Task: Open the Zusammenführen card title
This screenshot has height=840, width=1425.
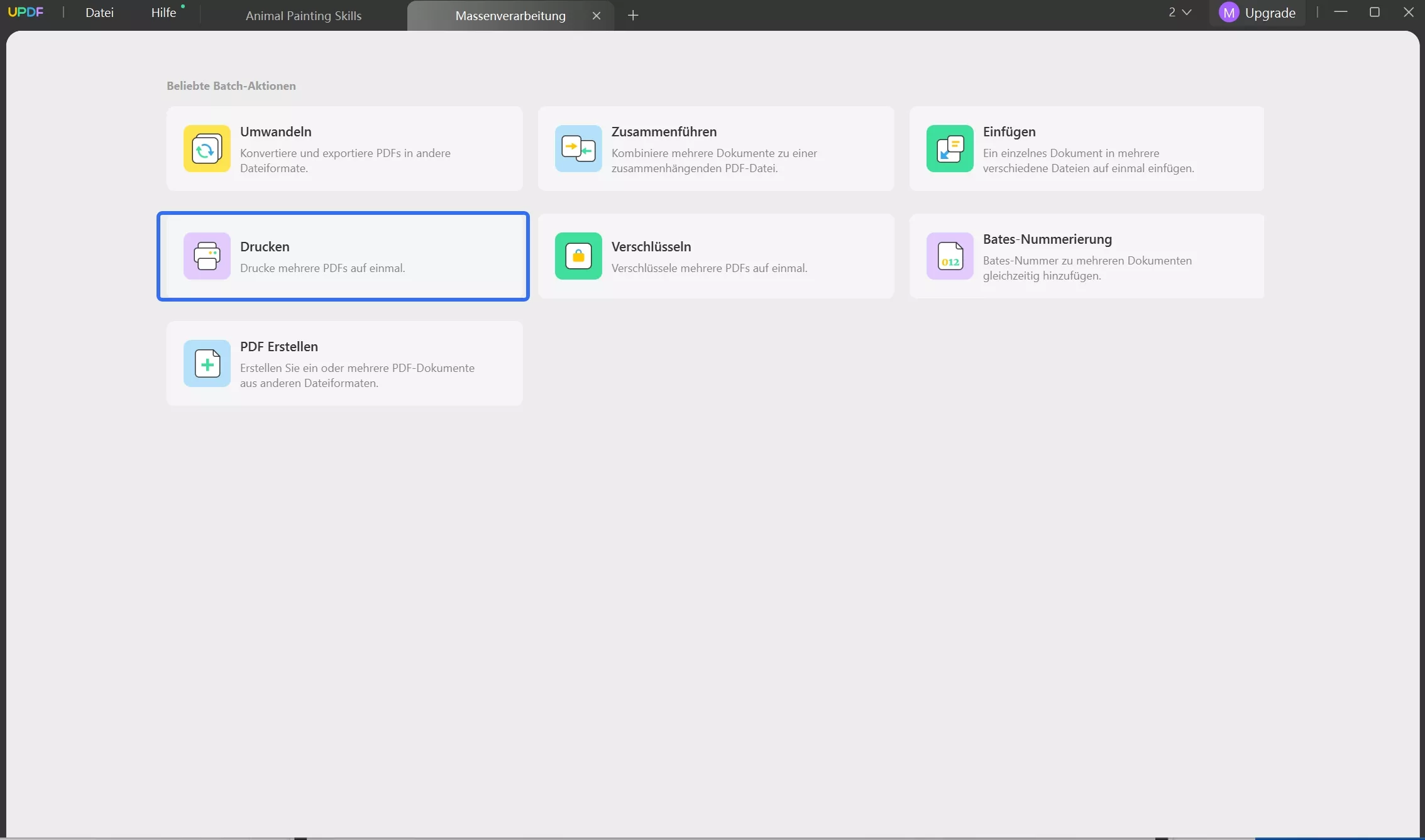Action: pos(664,132)
